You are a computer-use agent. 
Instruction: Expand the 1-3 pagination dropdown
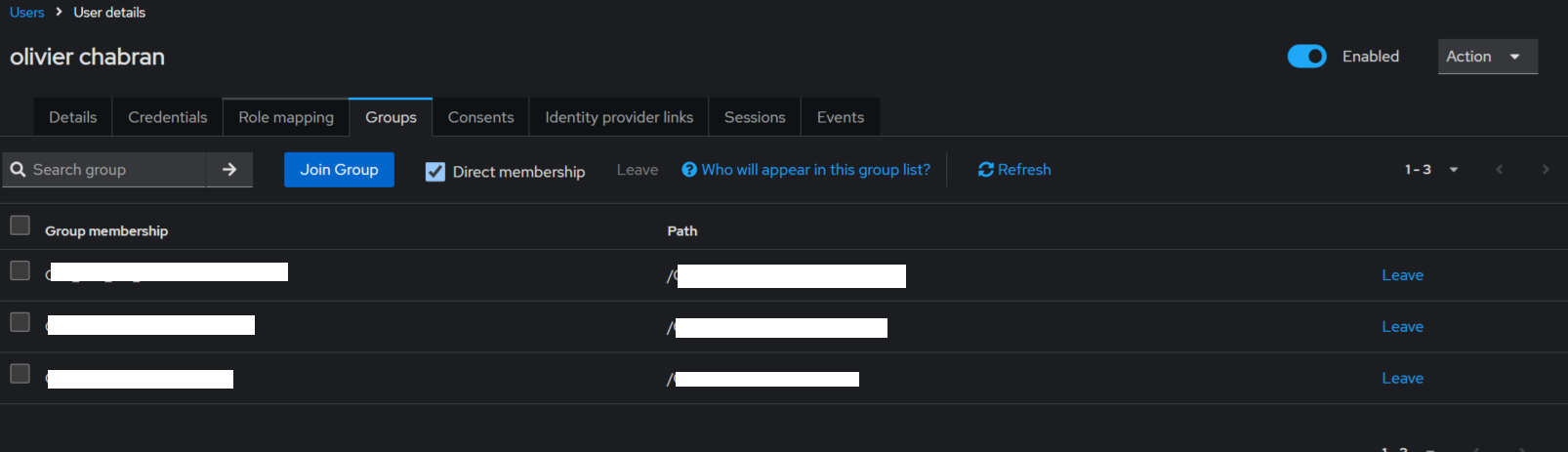[1432, 170]
